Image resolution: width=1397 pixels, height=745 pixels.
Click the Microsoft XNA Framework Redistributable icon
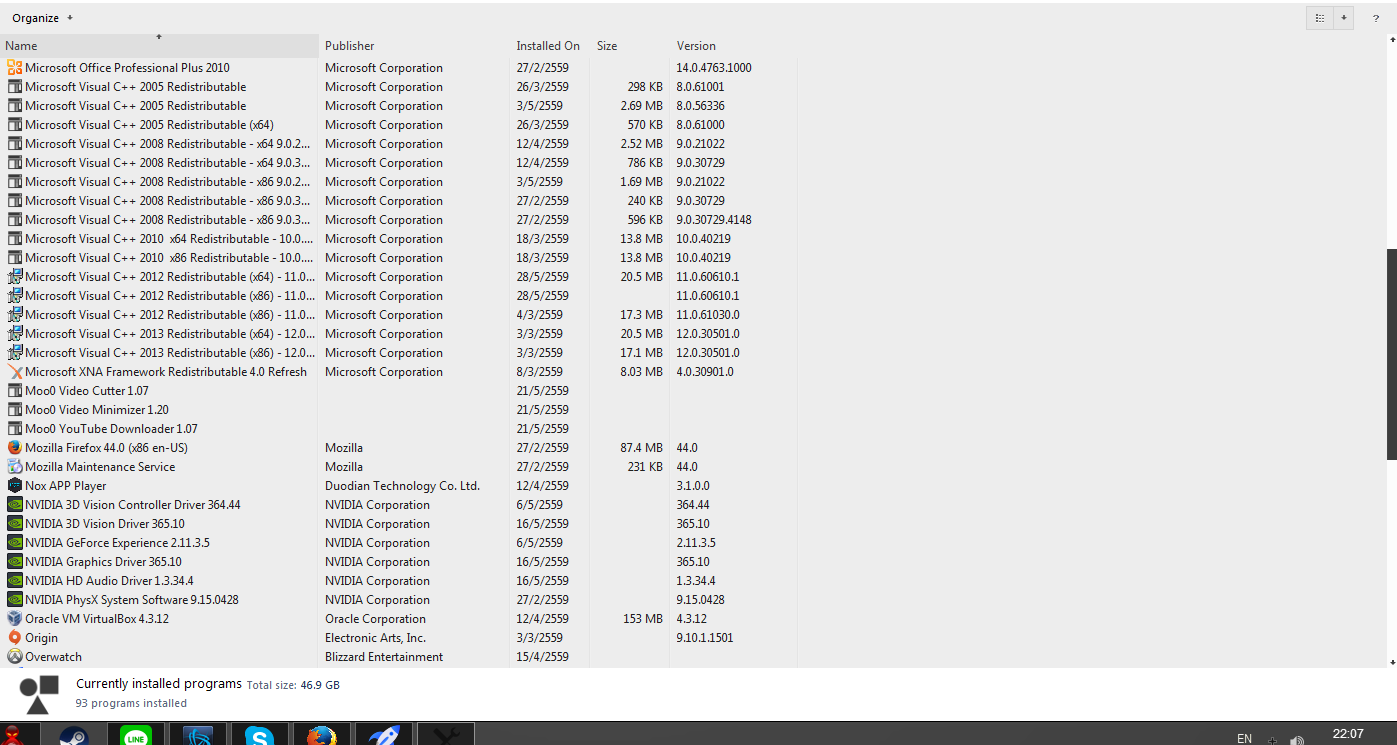point(14,372)
